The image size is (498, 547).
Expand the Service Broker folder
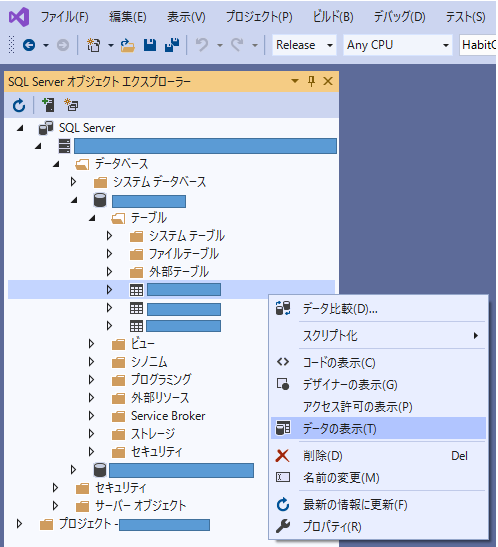coord(91,416)
